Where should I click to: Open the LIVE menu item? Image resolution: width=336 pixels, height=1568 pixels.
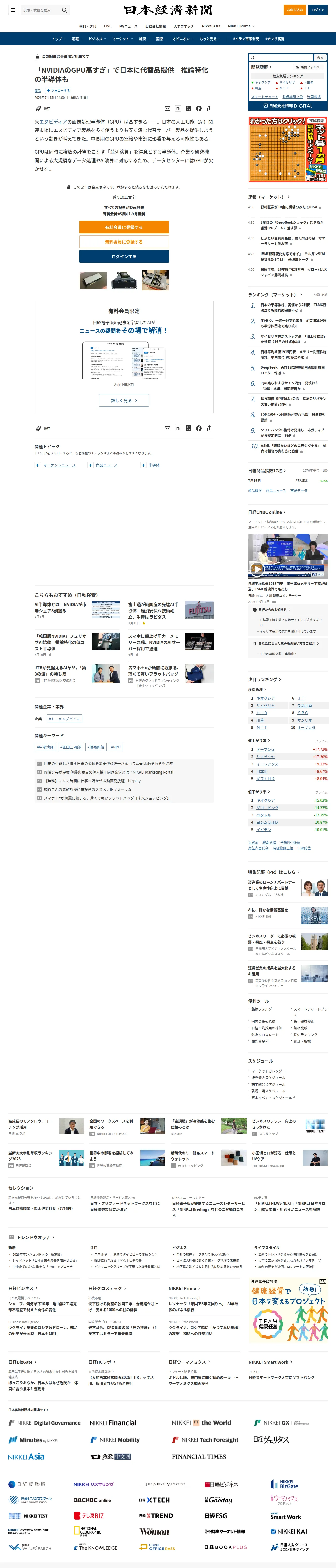coord(107,26)
